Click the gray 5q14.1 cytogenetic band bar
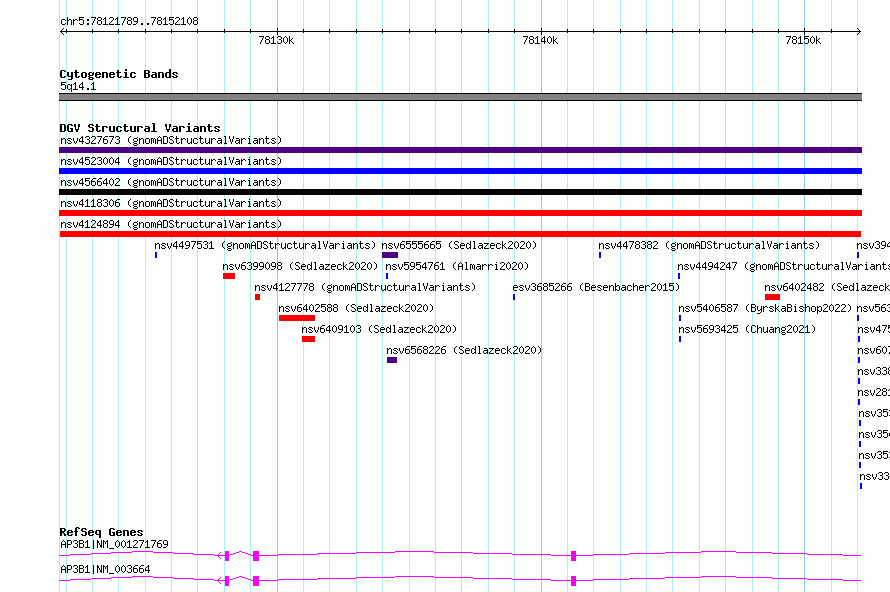This screenshot has height=592, width=890. [x=460, y=97]
